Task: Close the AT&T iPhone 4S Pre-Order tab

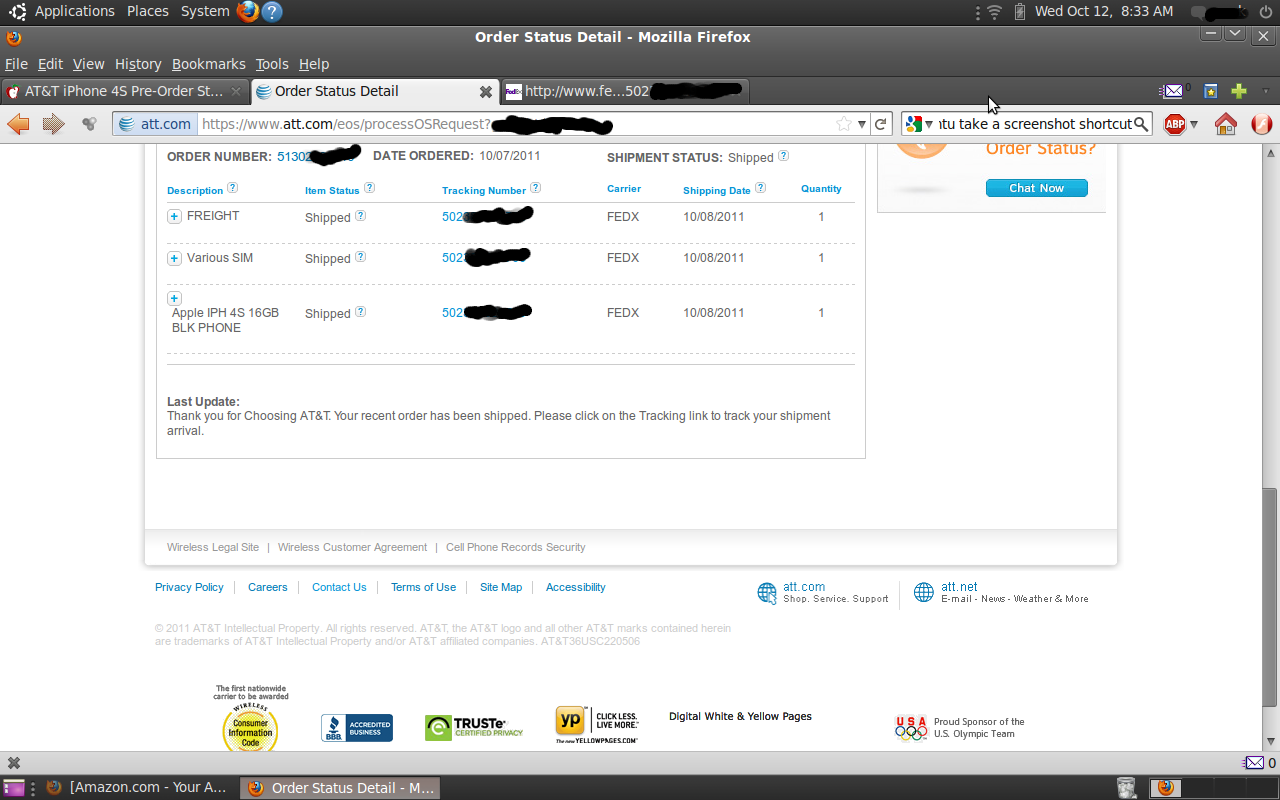Action: tap(236, 91)
